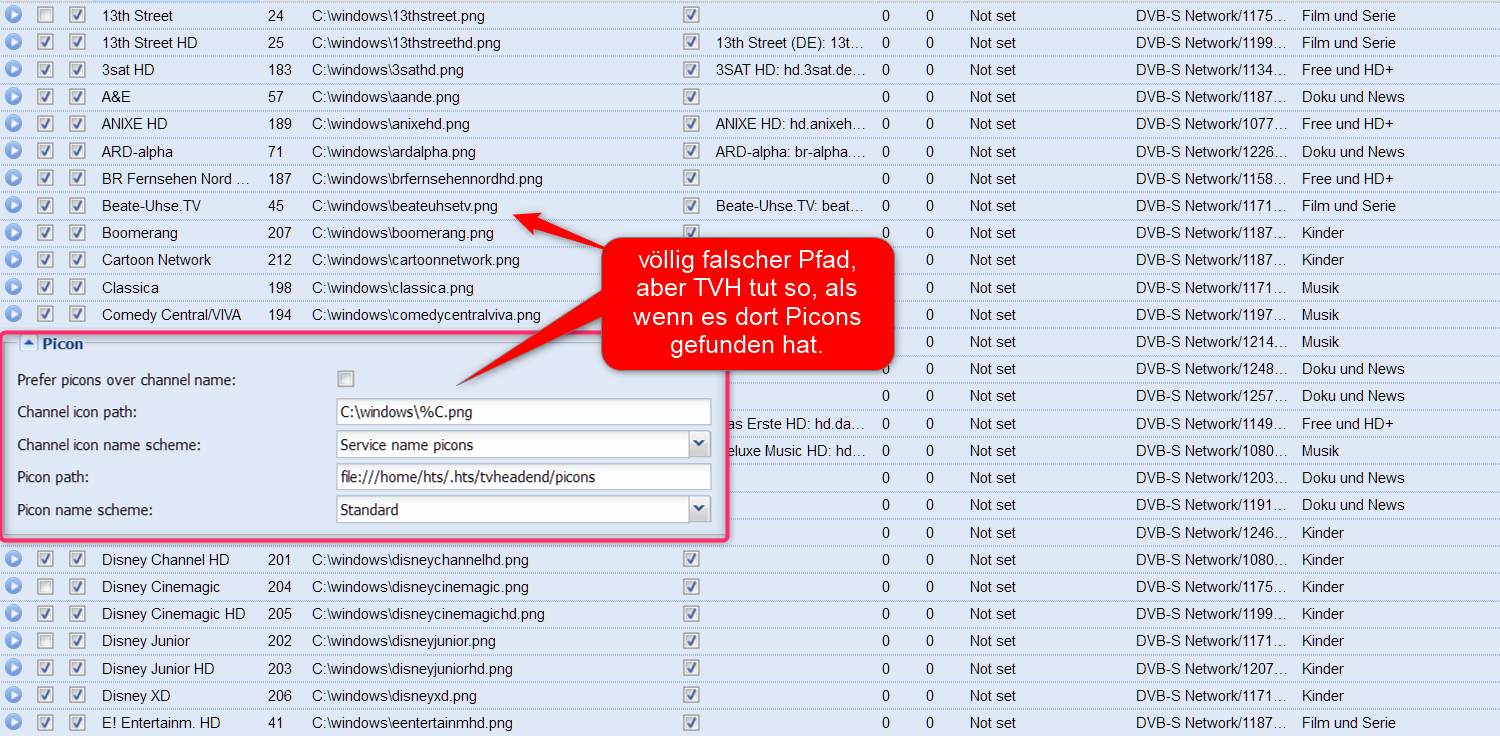
Task: Click play icon for E! Entertainm. HD row
Action: [13, 723]
